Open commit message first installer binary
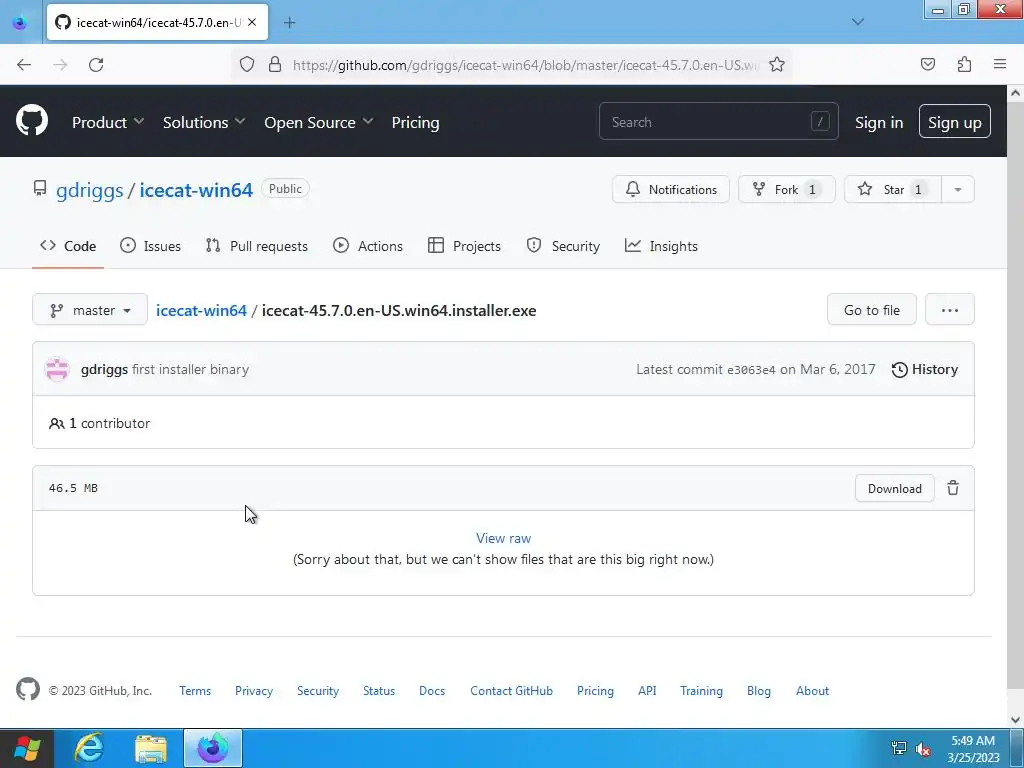Image resolution: width=1024 pixels, height=768 pixels. (190, 370)
